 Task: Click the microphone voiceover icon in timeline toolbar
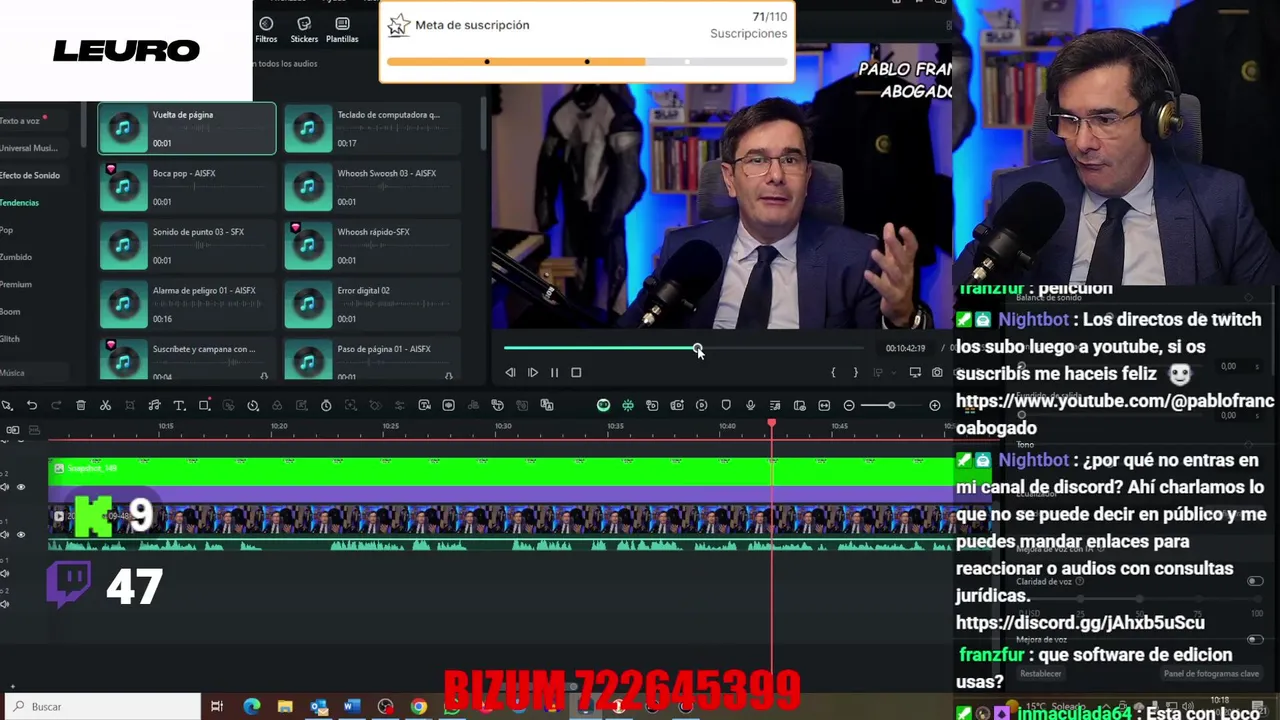750,405
